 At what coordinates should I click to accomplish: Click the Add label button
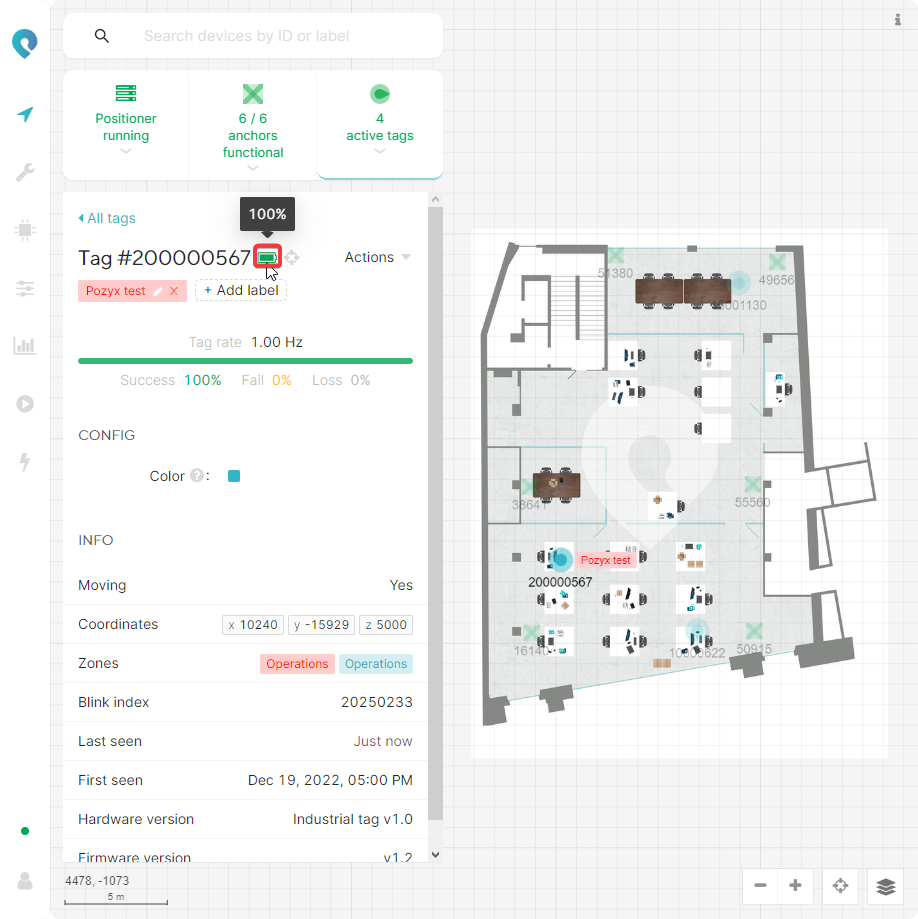241,290
